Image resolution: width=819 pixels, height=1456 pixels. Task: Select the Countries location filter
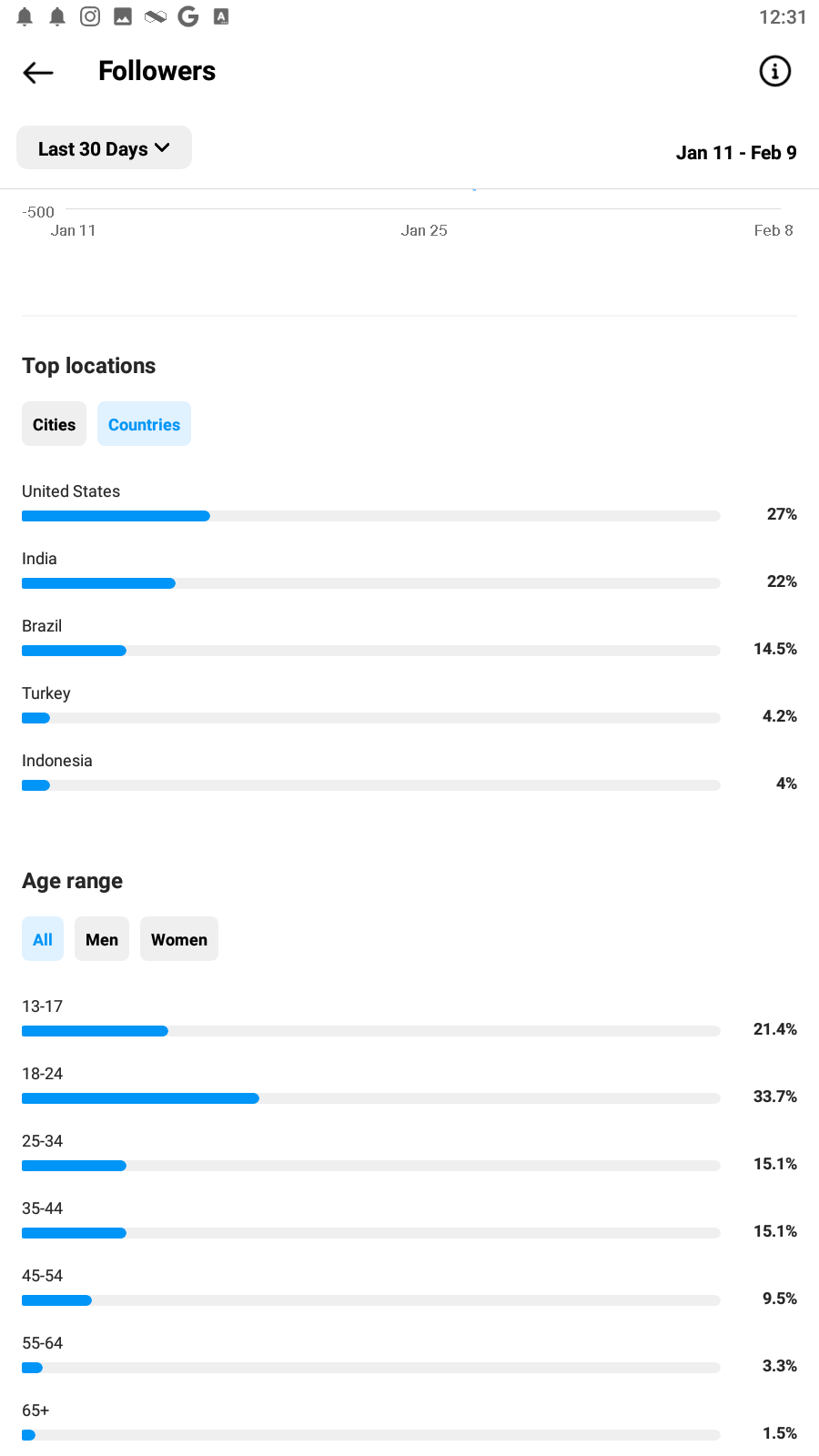[144, 424]
